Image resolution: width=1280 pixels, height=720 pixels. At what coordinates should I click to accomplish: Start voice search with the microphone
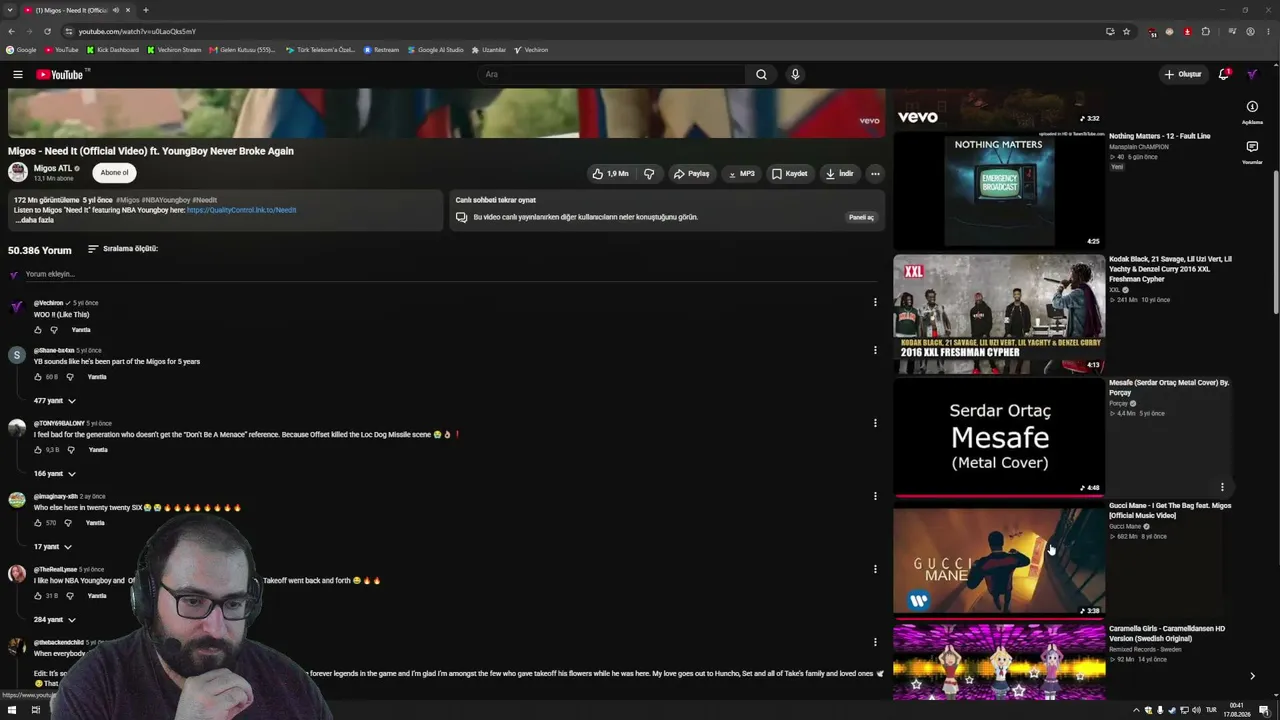point(795,74)
